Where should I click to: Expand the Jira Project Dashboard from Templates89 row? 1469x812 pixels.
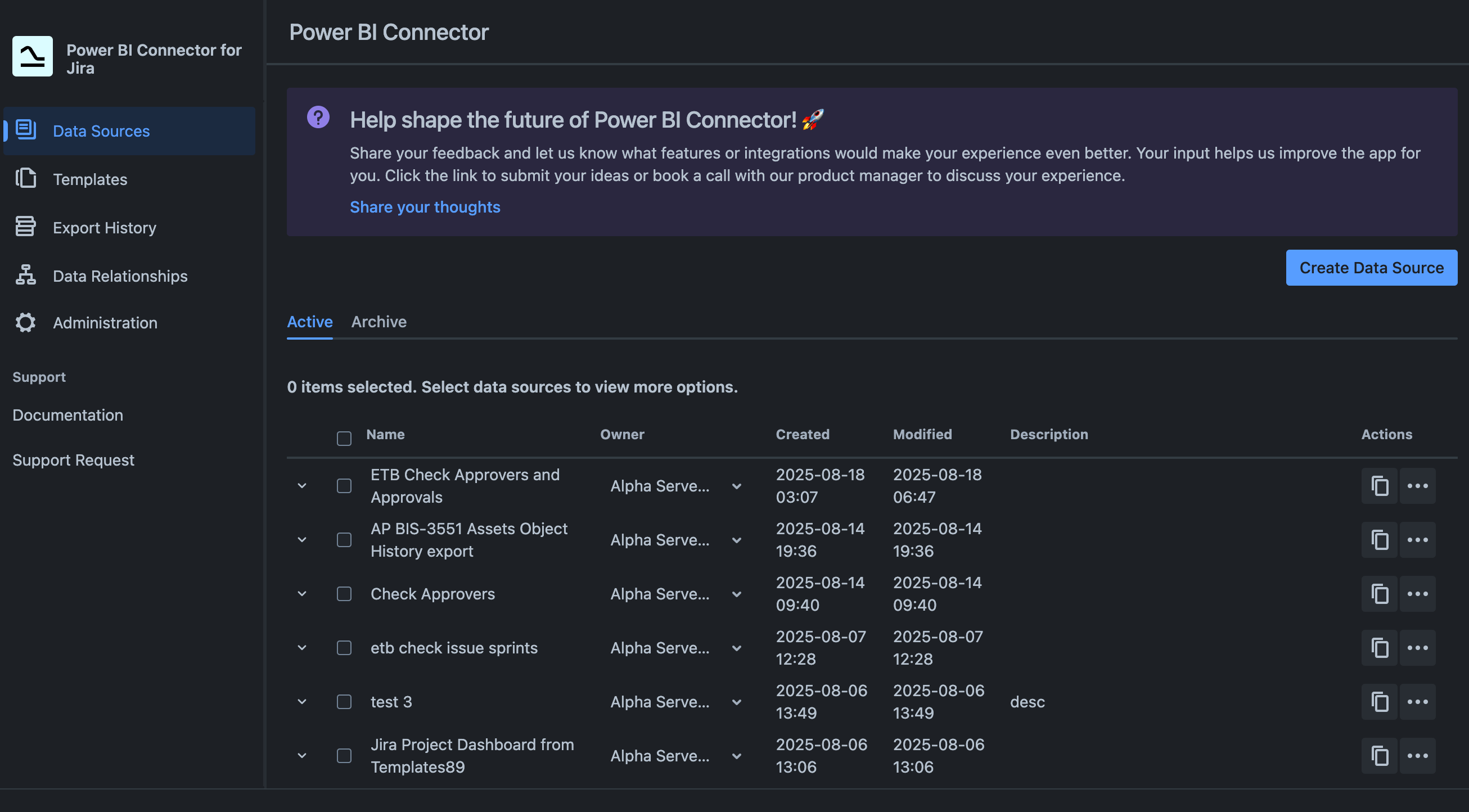pos(301,755)
